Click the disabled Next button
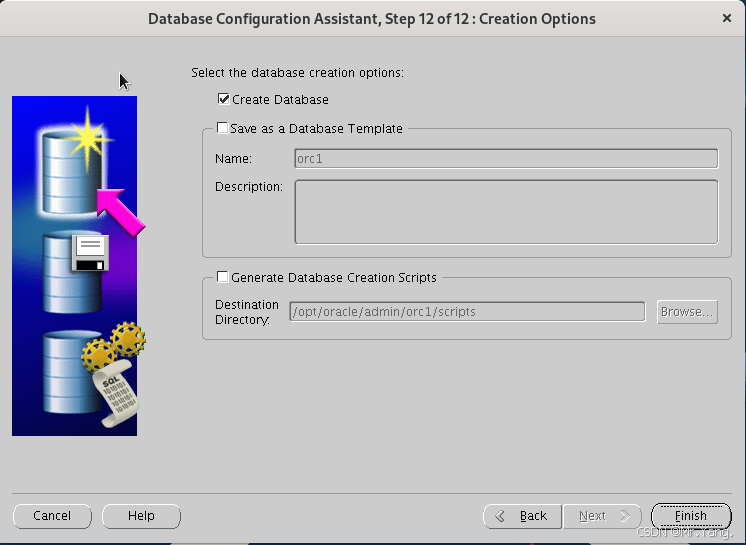The image size is (746, 545). 602,516
